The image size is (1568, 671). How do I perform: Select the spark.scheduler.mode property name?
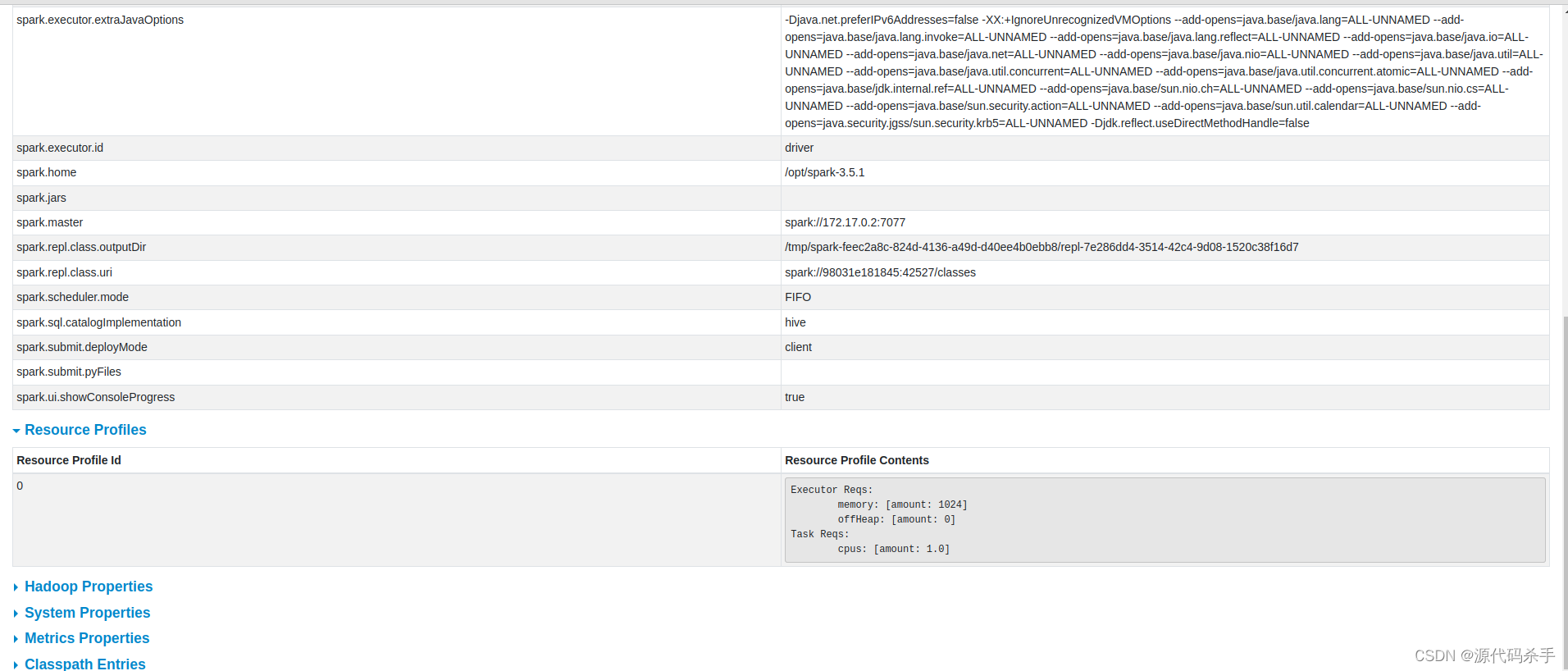72,297
